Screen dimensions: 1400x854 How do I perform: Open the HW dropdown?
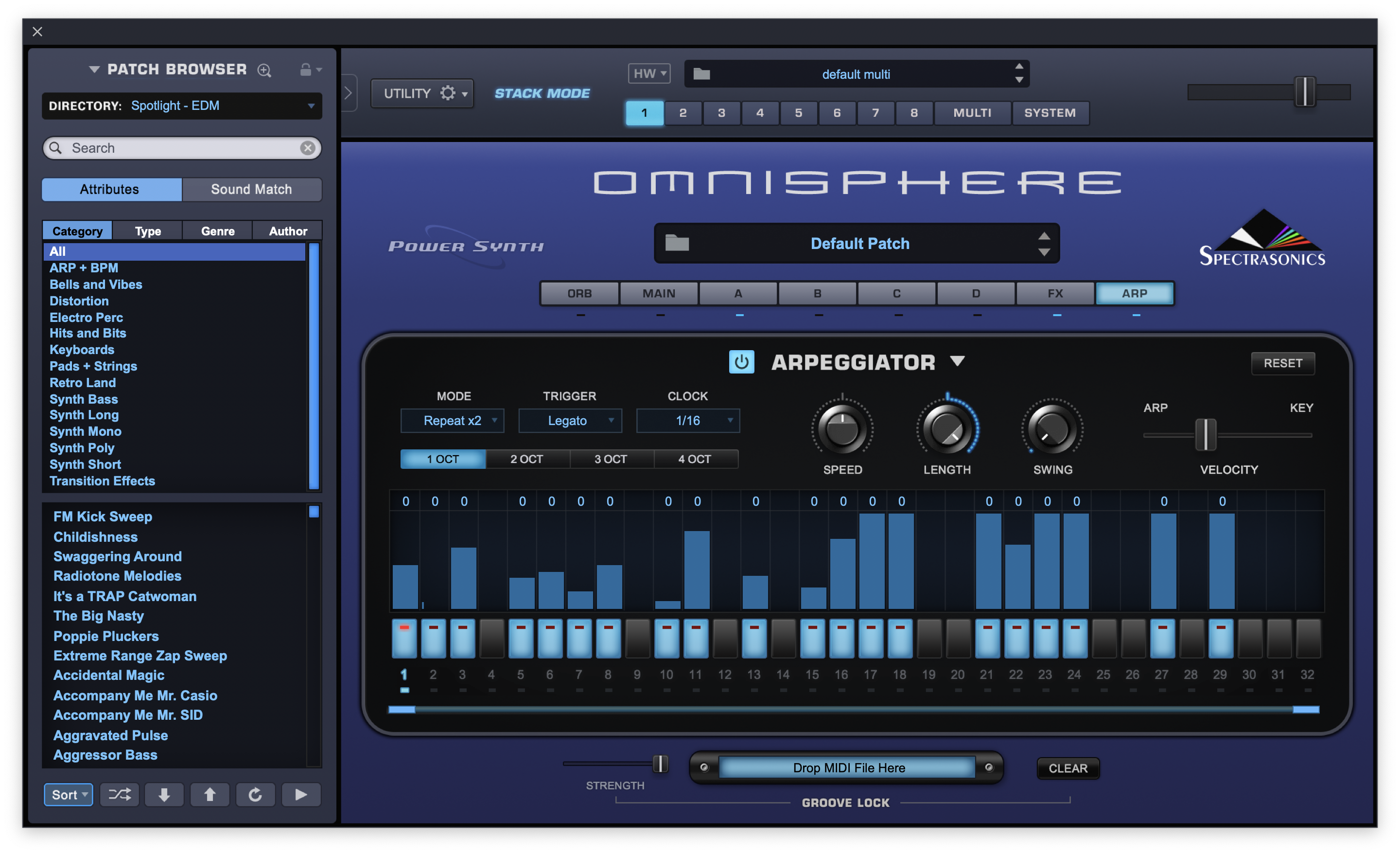tap(649, 73)
